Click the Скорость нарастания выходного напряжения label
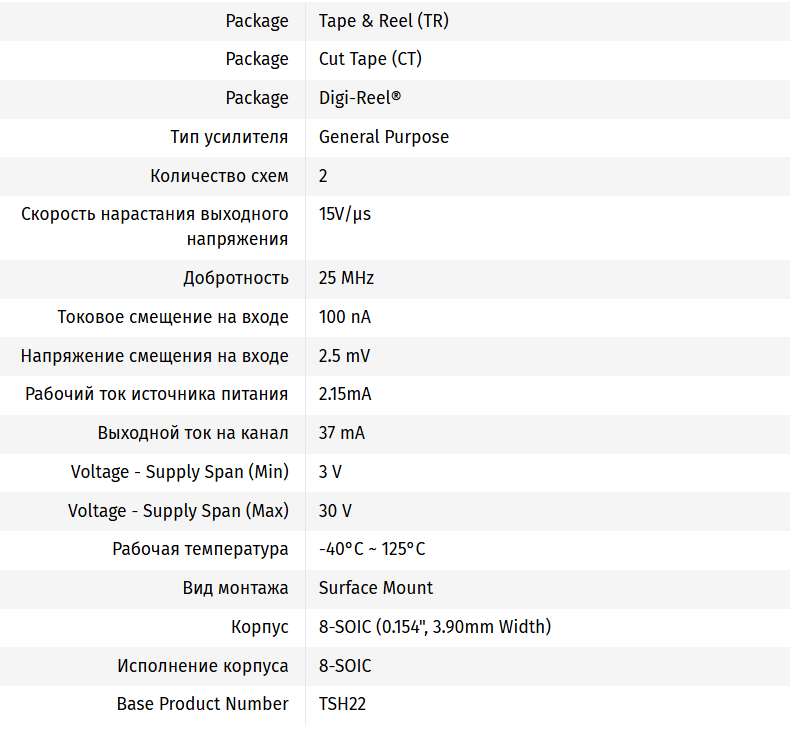The width and height of the screenshot is (790, 733). (155, 226)
